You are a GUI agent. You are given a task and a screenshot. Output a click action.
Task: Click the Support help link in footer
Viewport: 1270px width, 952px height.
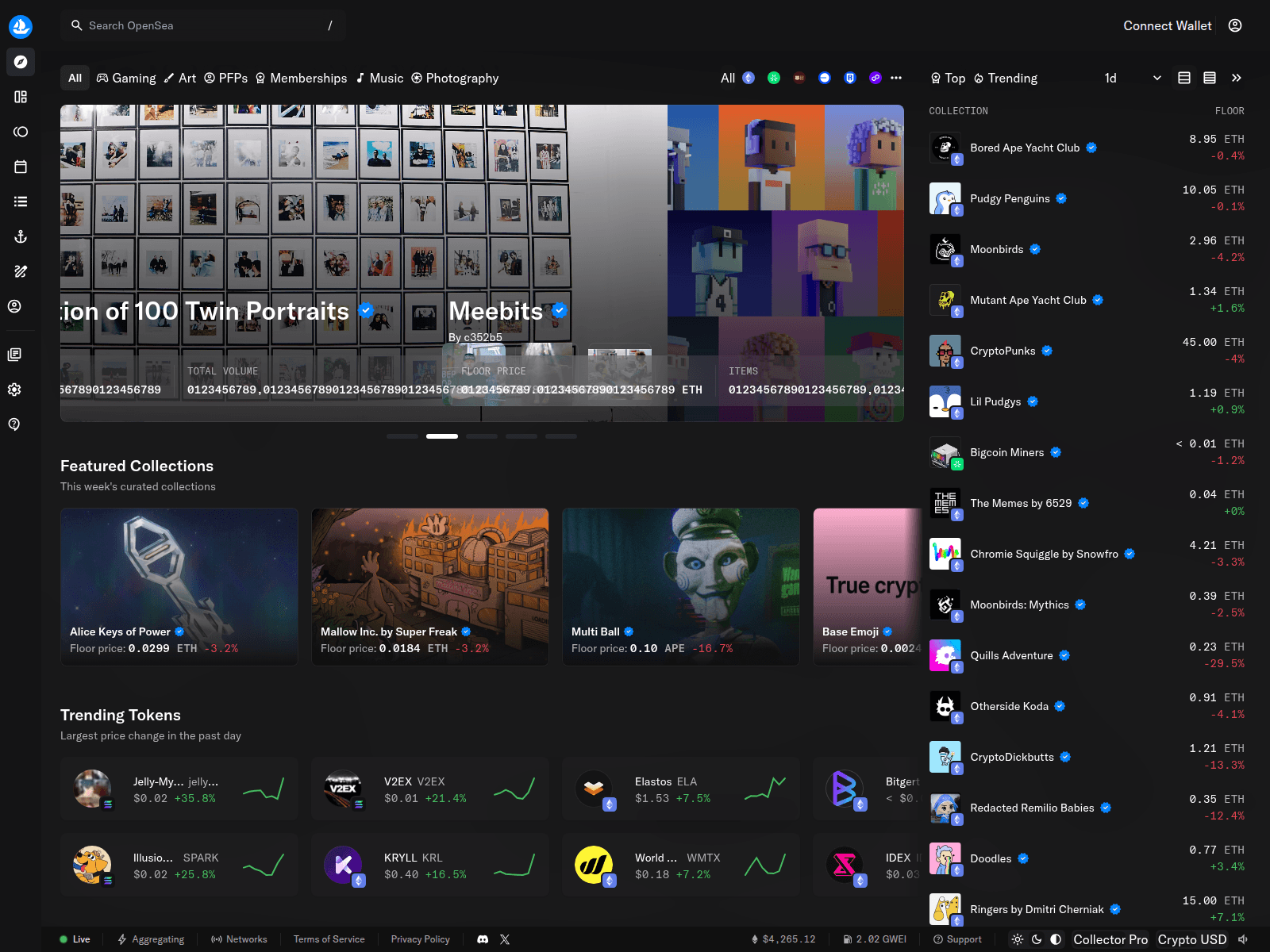point(958,939)
